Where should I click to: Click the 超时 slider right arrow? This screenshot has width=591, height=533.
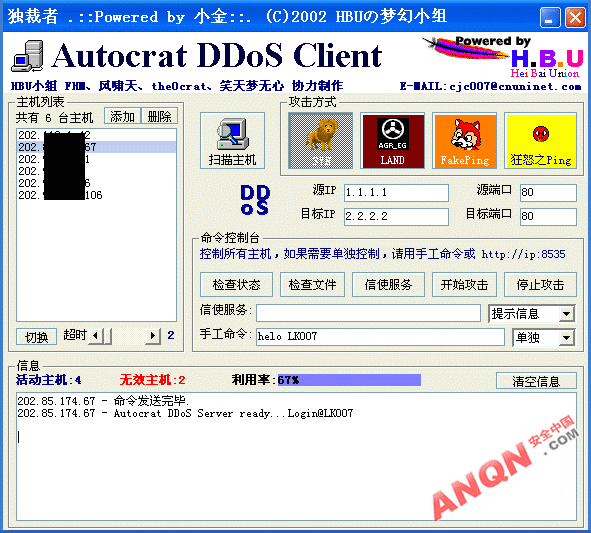tap(153, 335)
